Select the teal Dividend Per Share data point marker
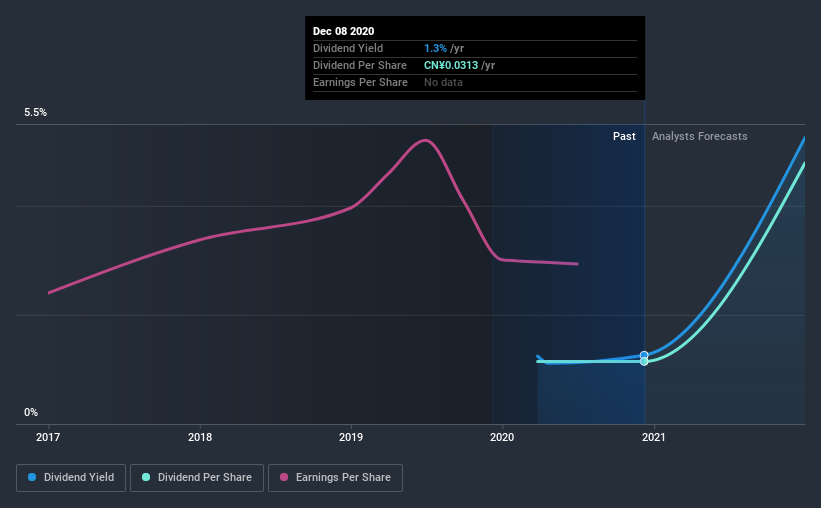821x508 pixels. pyautogui.click(x=644, y=361)
